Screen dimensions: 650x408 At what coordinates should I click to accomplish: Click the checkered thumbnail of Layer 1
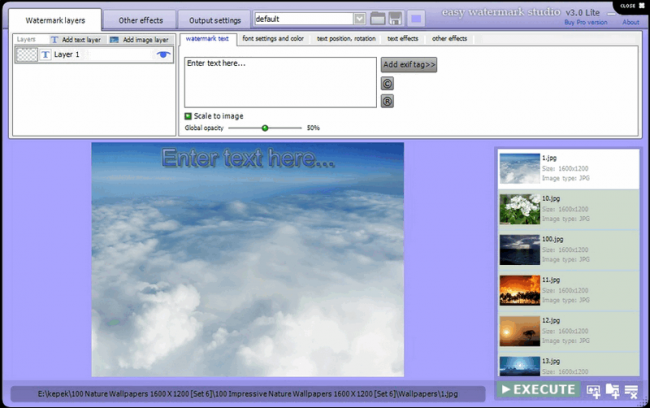click(27, 54)
